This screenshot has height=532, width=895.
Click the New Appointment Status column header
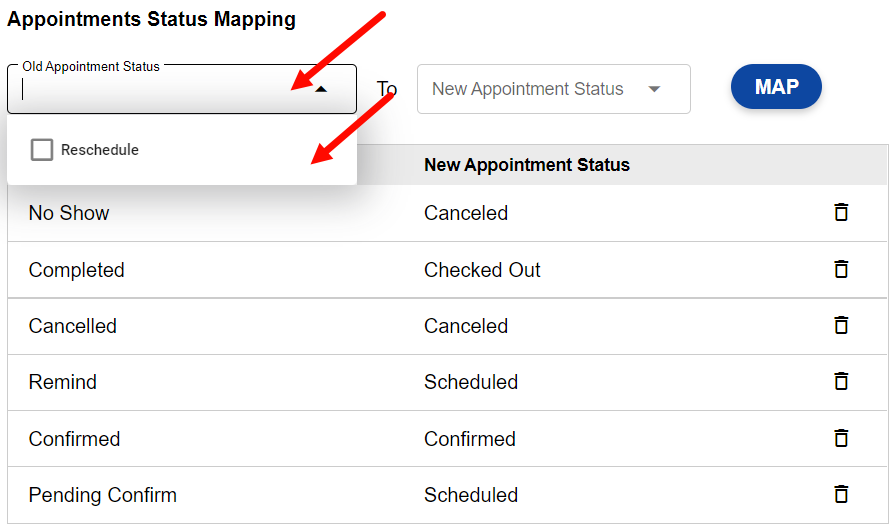[527, 165]
